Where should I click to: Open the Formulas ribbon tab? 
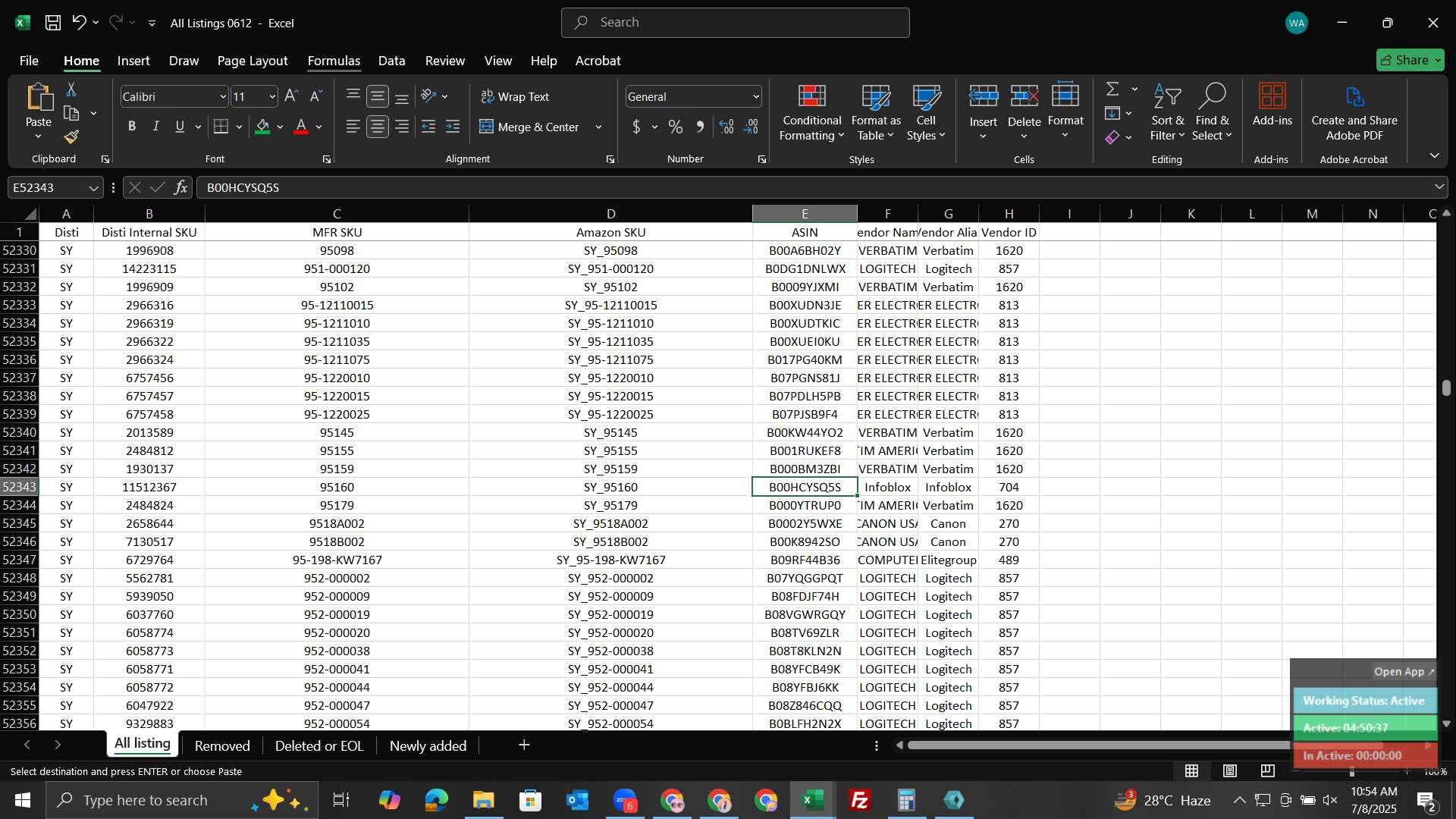click(334, 61)
